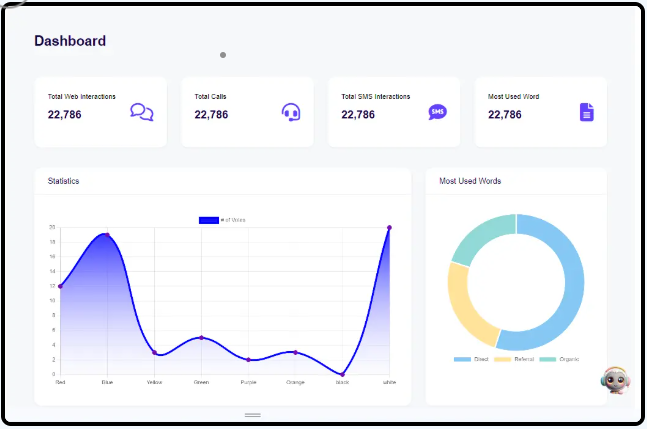This screenshot has width=647, height=429.
Task: Click the headset icon on Total Calls card
Action: coord(291,112)
